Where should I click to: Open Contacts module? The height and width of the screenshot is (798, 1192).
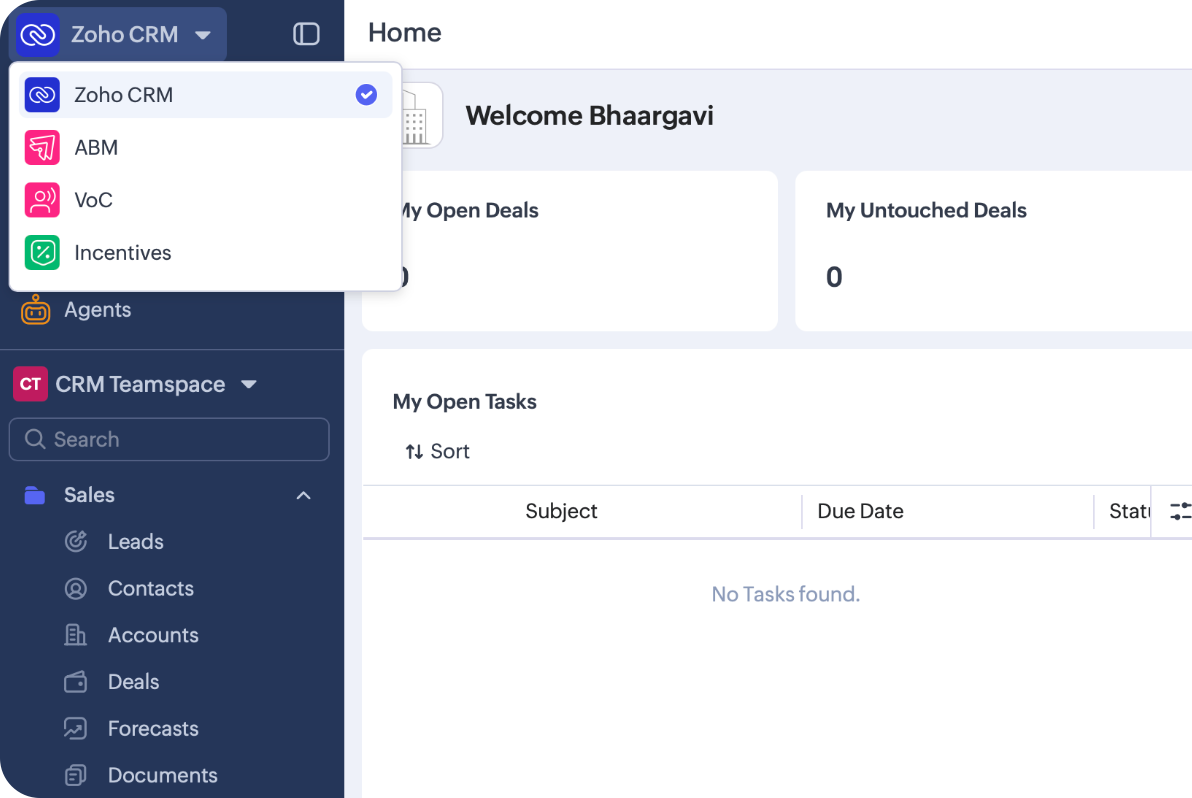pyautogui.click(x=151, y=588)
